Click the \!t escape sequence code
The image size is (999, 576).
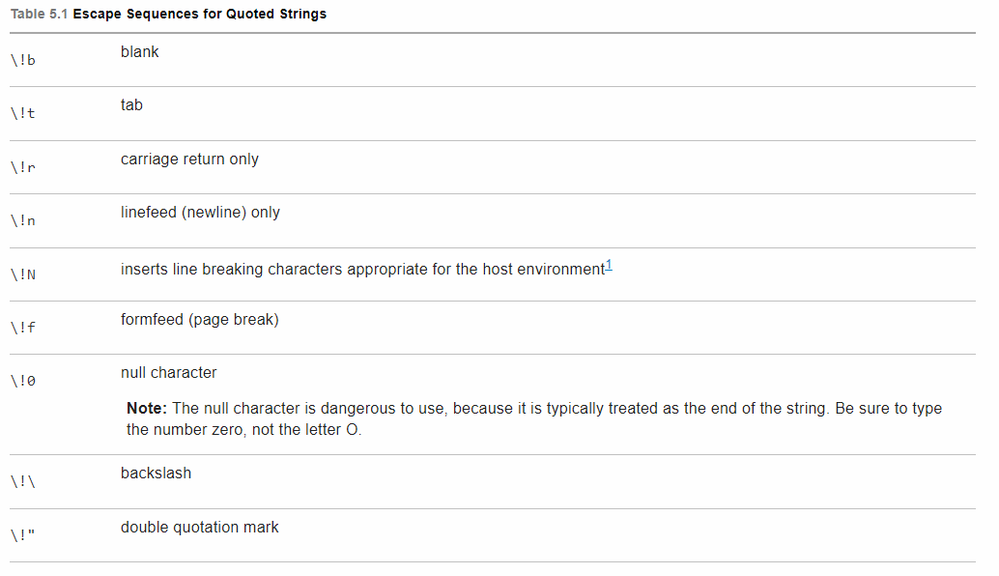point(24,114)
